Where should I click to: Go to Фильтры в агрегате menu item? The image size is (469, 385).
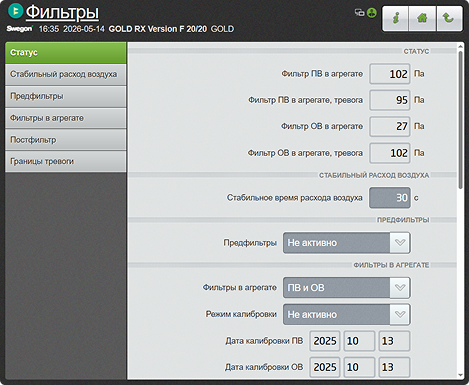pos(66,118)
